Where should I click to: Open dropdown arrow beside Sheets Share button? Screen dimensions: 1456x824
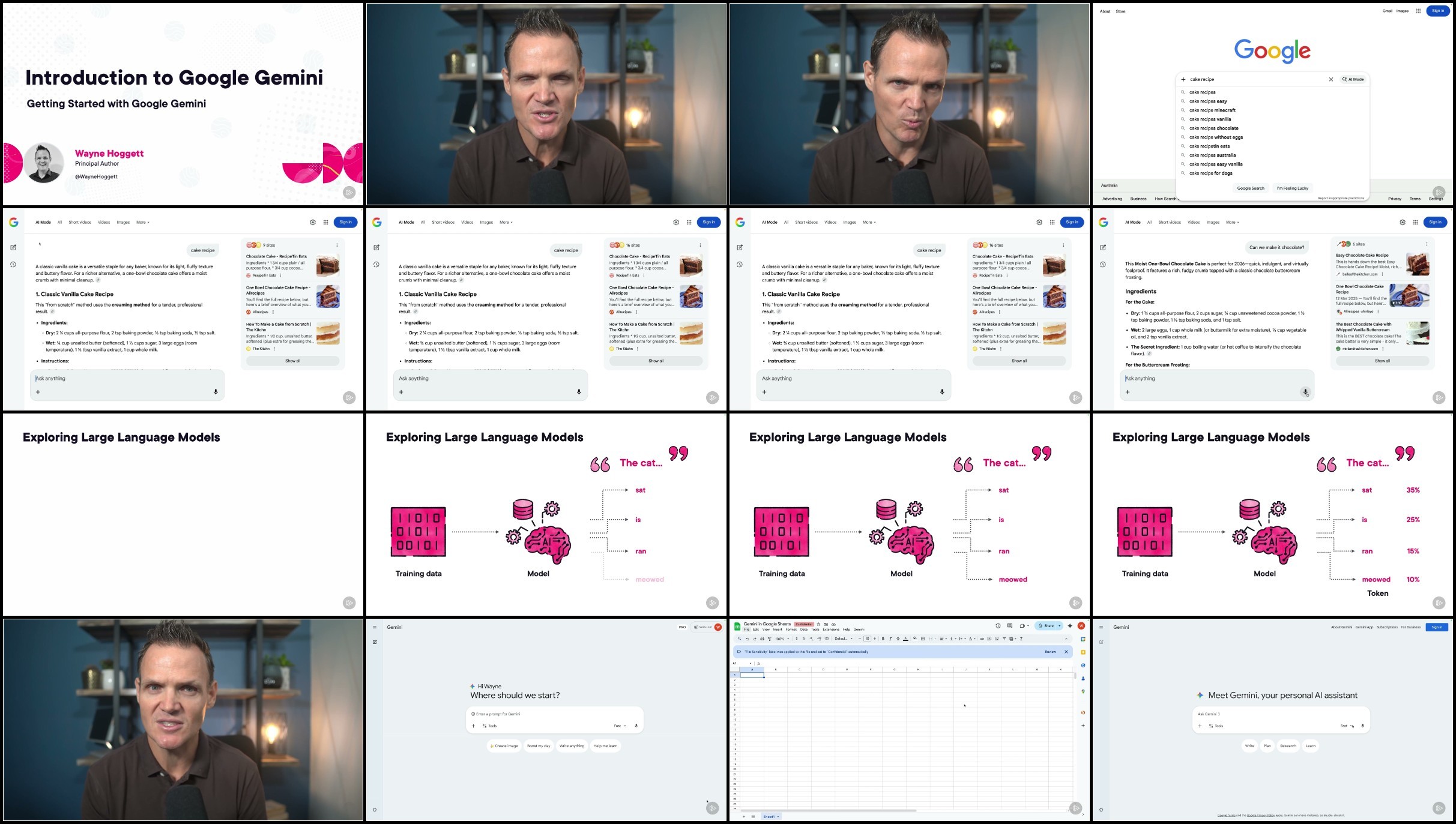tap(1060, 626)
